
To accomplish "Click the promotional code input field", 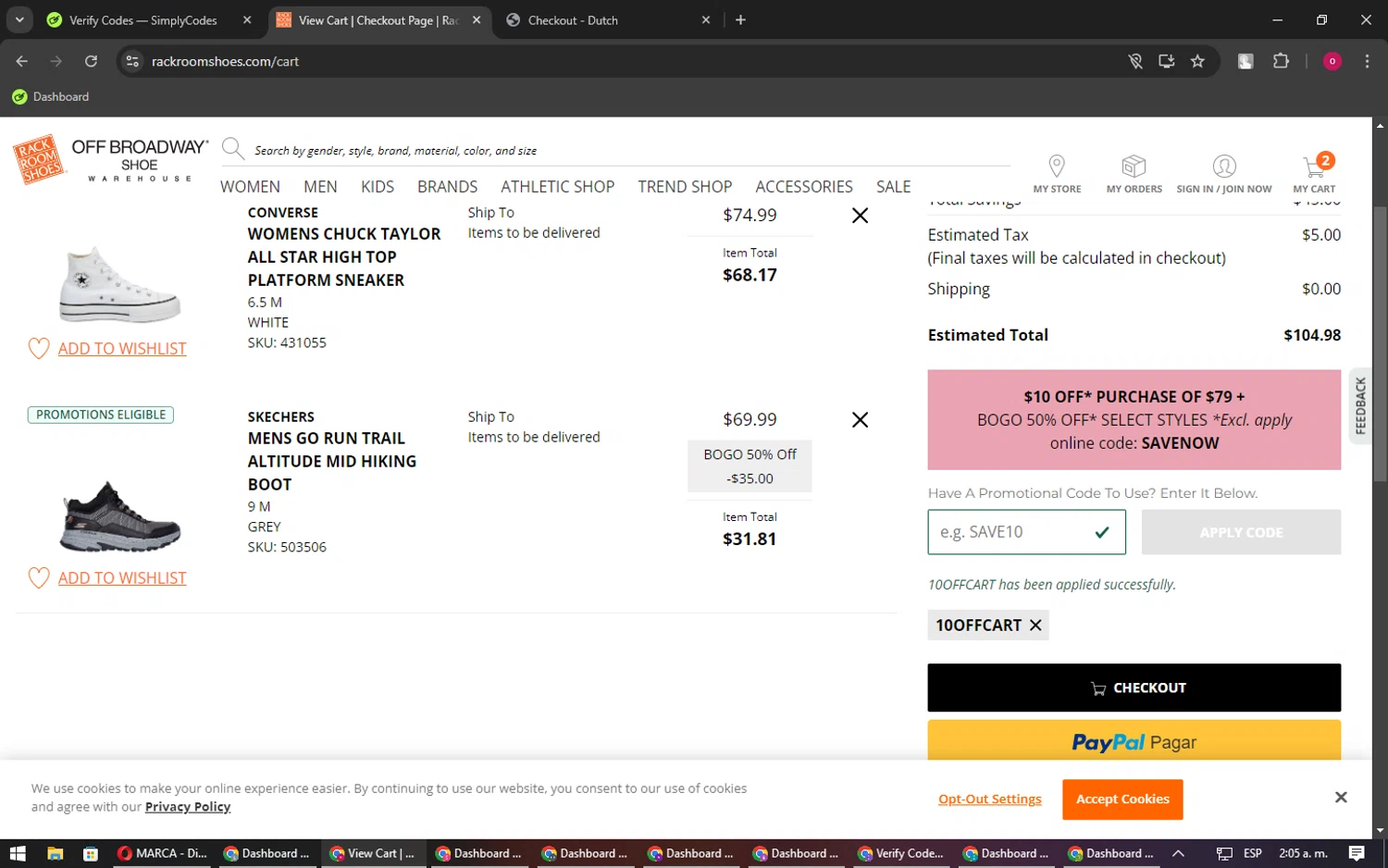I will coord(1026,532).
